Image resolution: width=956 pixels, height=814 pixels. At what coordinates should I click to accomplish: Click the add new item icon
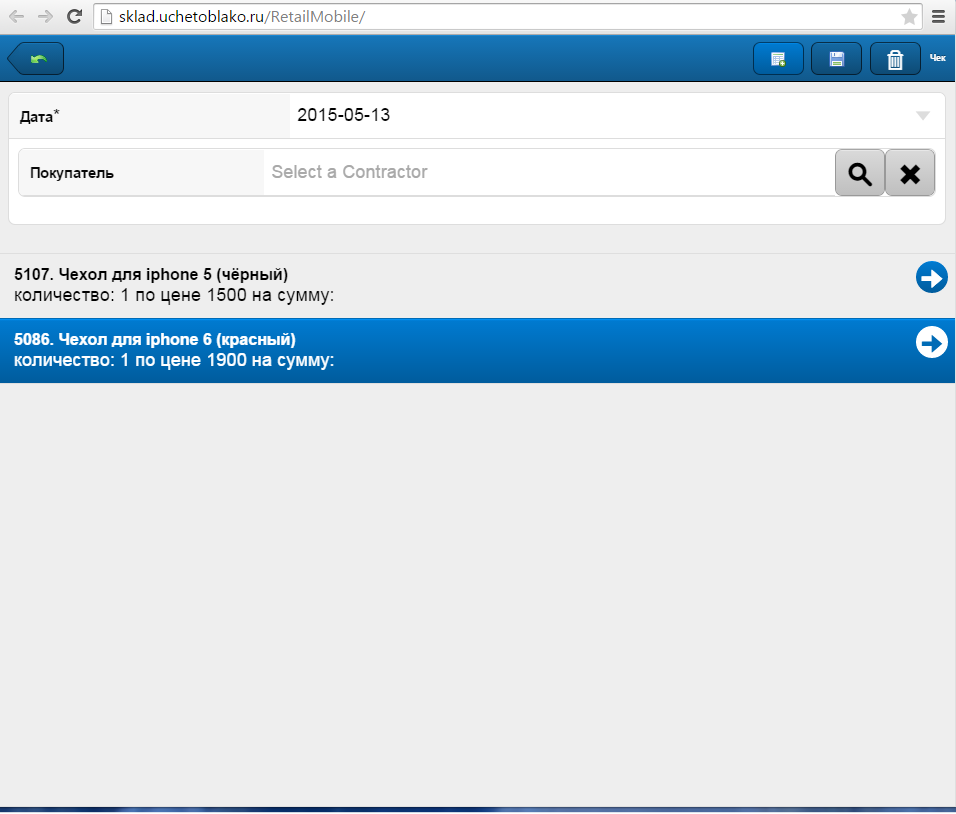pyautogui.click(x=778, y=59)
